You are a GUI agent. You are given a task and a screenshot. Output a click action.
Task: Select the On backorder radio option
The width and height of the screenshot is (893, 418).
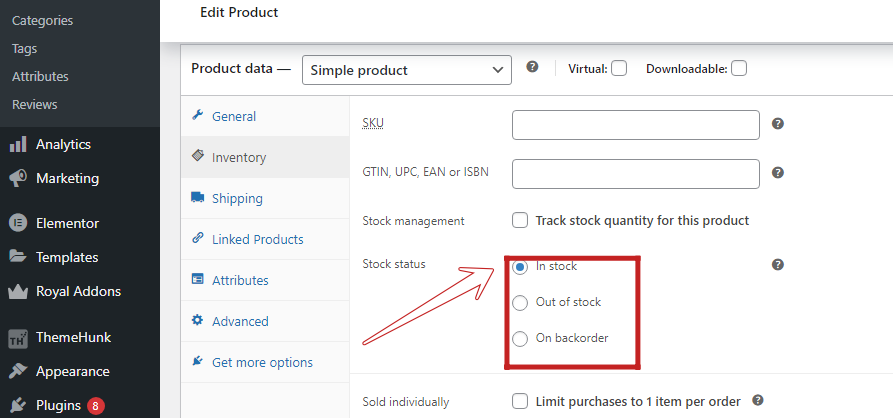point(520,338)
